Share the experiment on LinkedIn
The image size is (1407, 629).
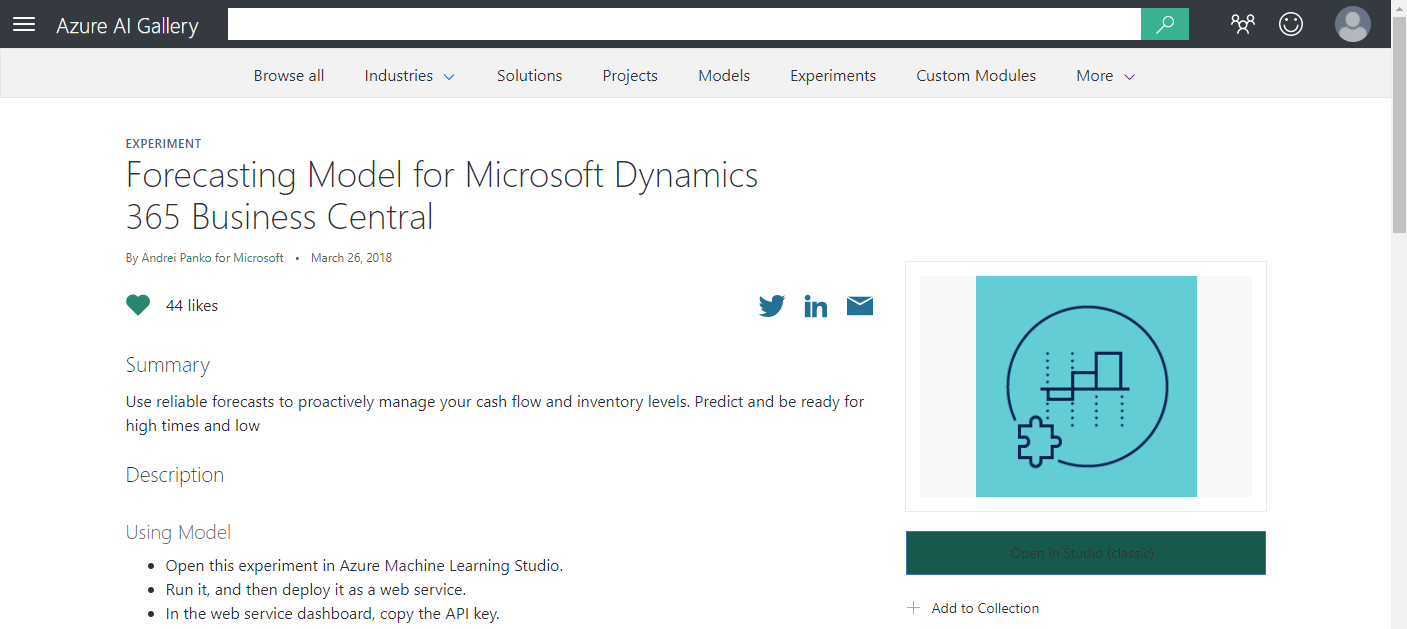pos(816,306)
